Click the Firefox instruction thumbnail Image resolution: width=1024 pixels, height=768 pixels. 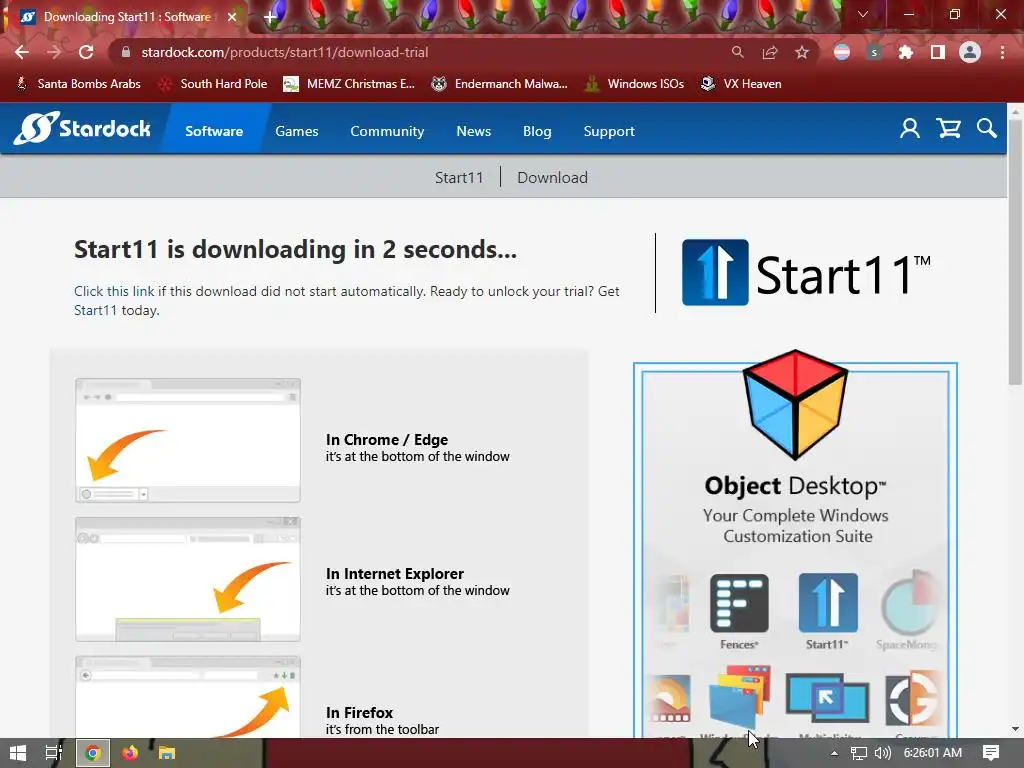(188, 697)
